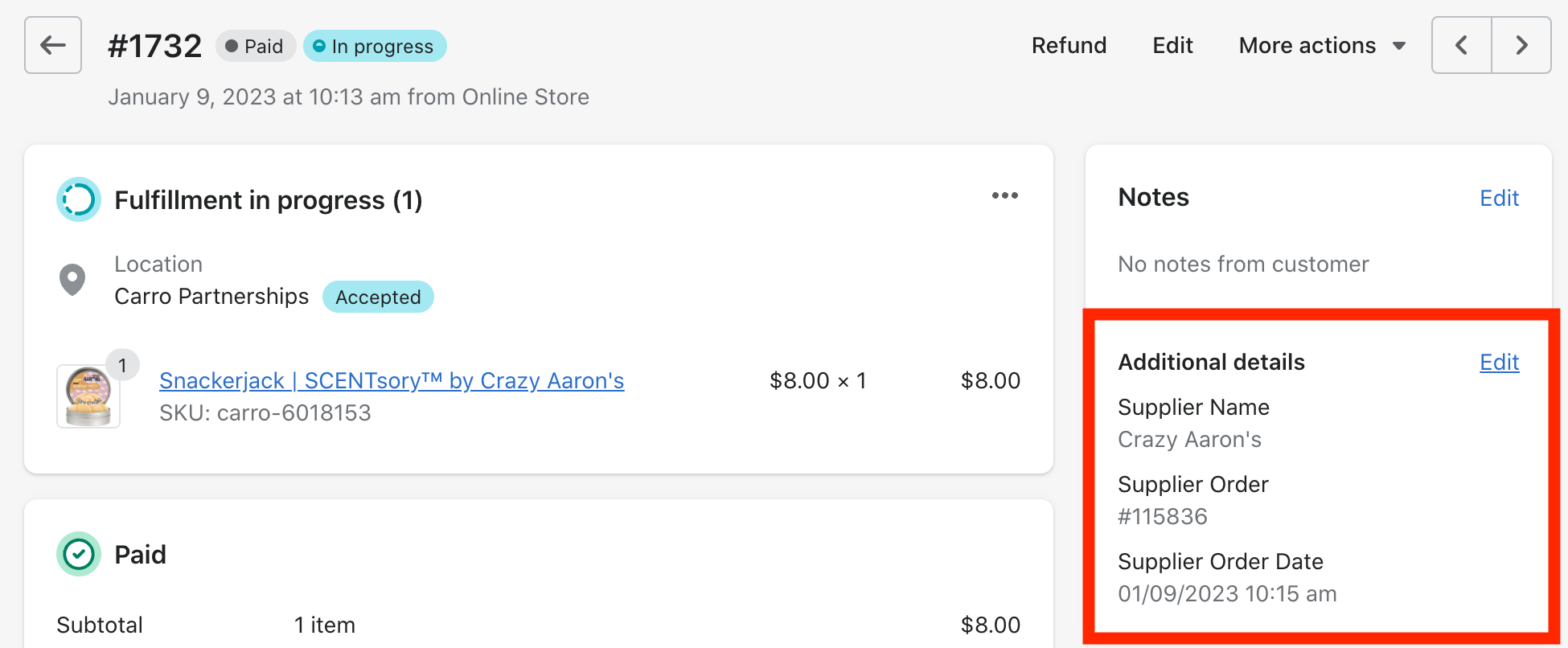Click the Refund button
1568x648 pixels.
tap(1069, 46)
